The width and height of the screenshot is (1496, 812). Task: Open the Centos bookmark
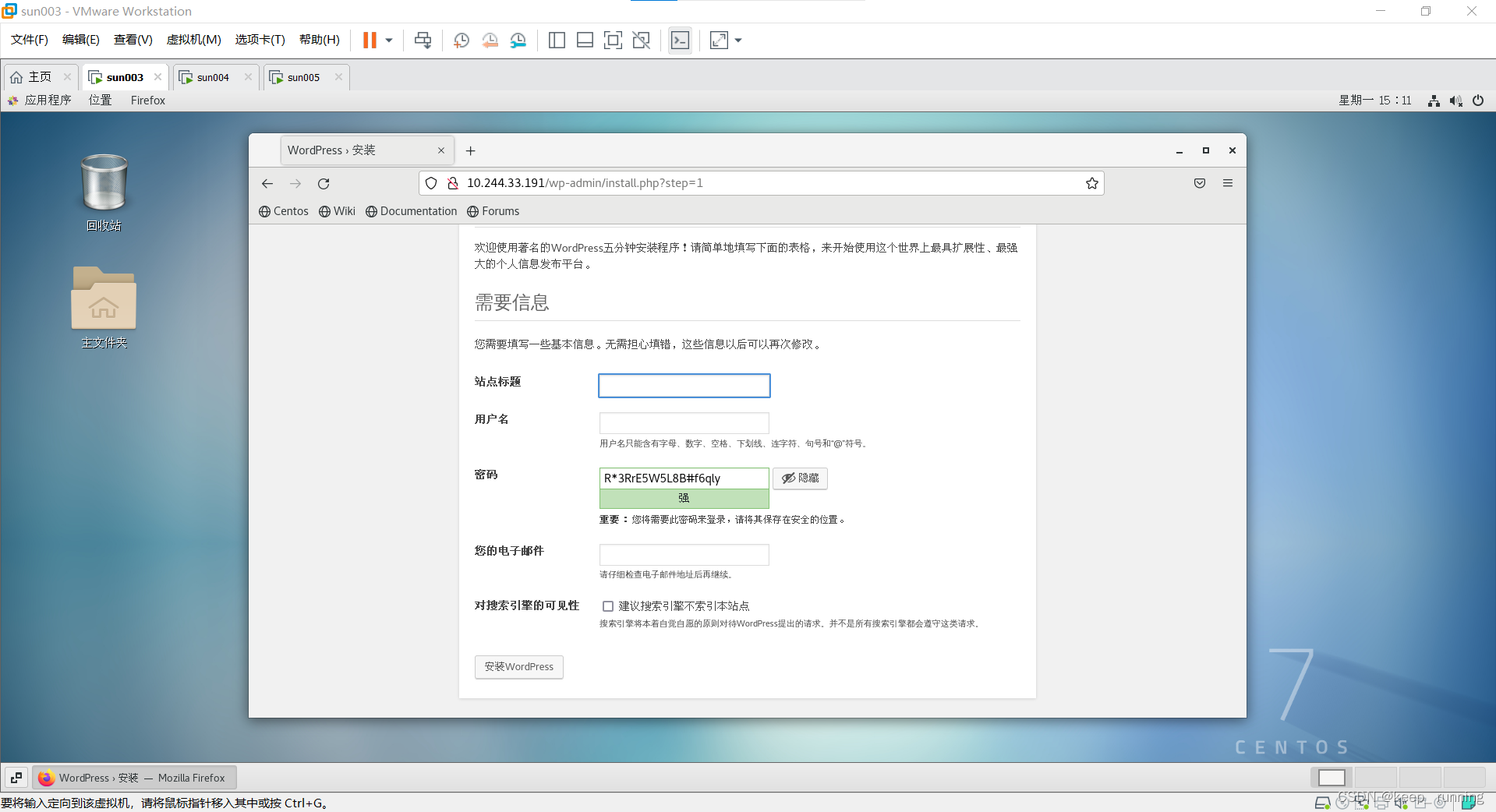coord(284,211)
